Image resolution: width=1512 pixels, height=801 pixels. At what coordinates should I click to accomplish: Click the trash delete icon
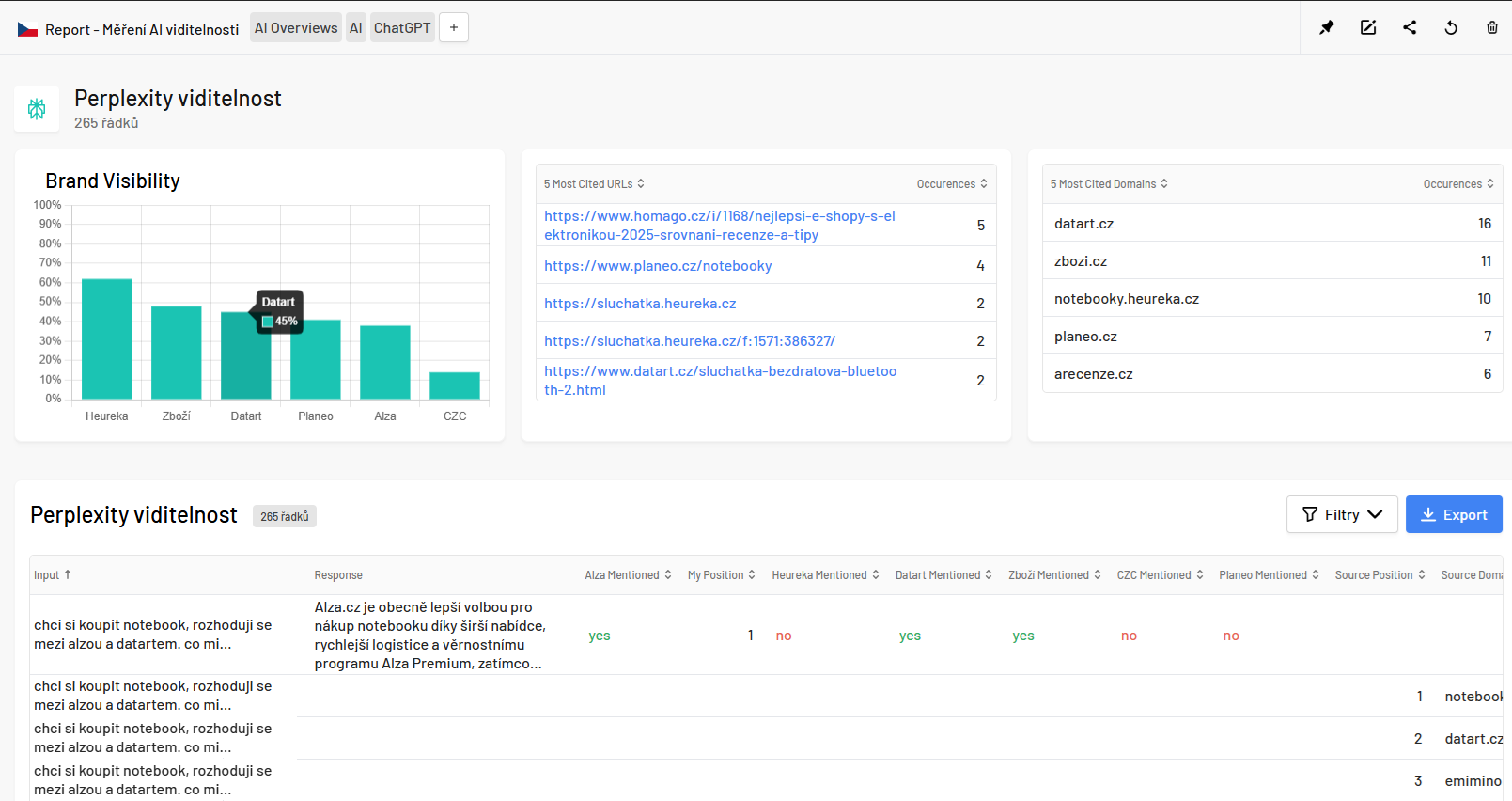pyautogui.click(x=1491, y=27)
